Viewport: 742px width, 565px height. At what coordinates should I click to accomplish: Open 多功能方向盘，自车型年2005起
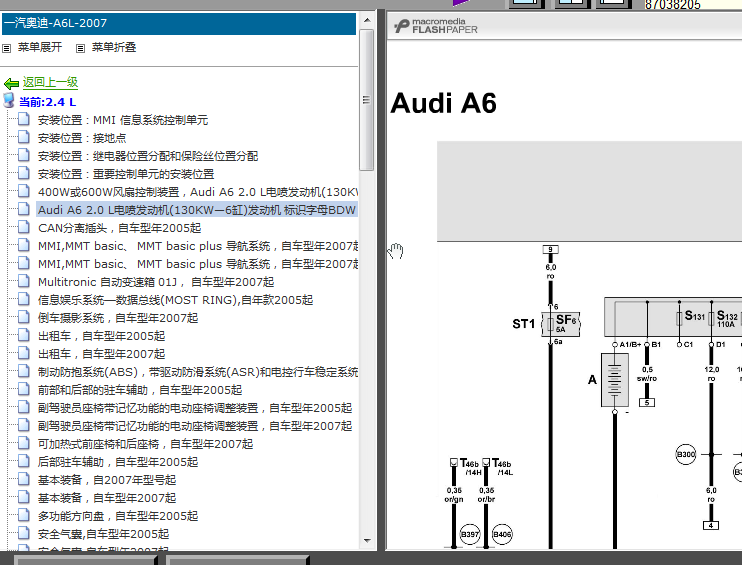pyautogui.click(x=118, y=516)
